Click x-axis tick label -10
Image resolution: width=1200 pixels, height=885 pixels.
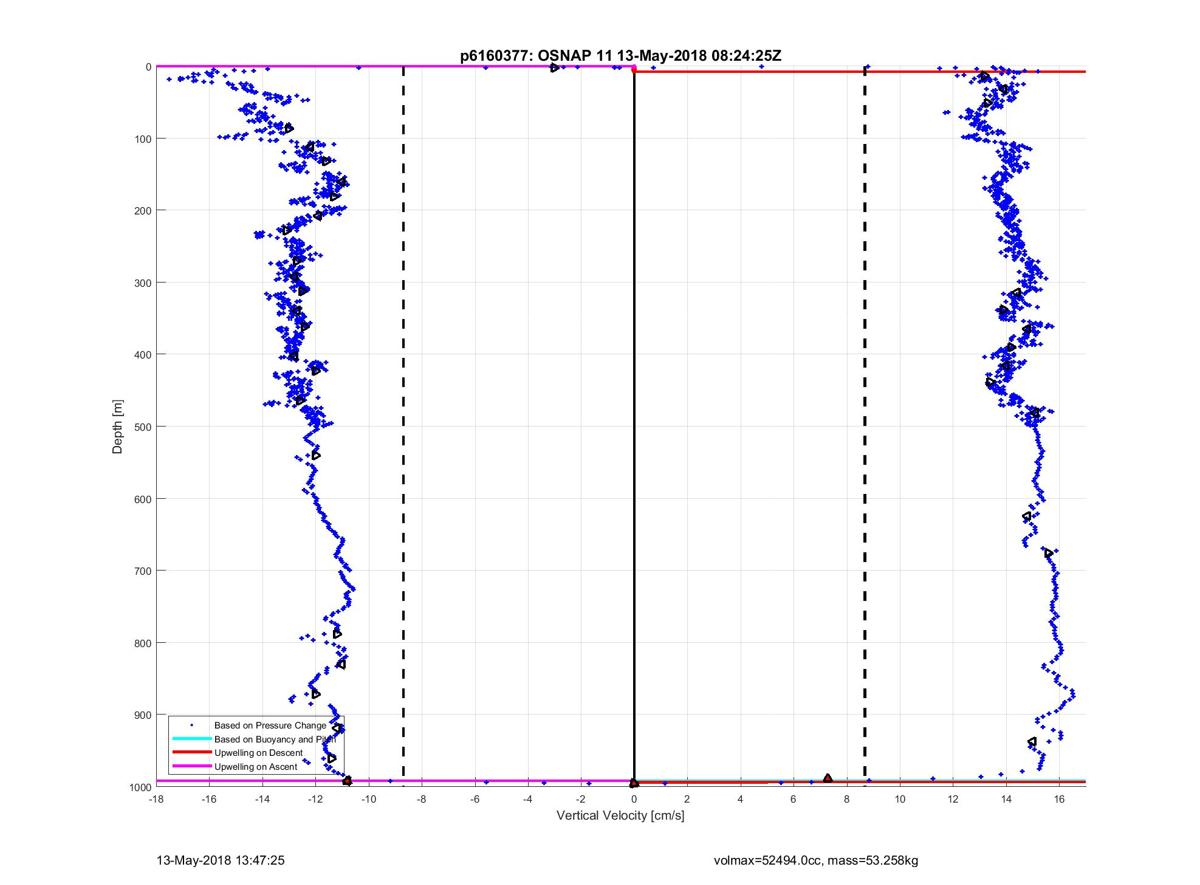pyautogui.click(x=368, y=799)
